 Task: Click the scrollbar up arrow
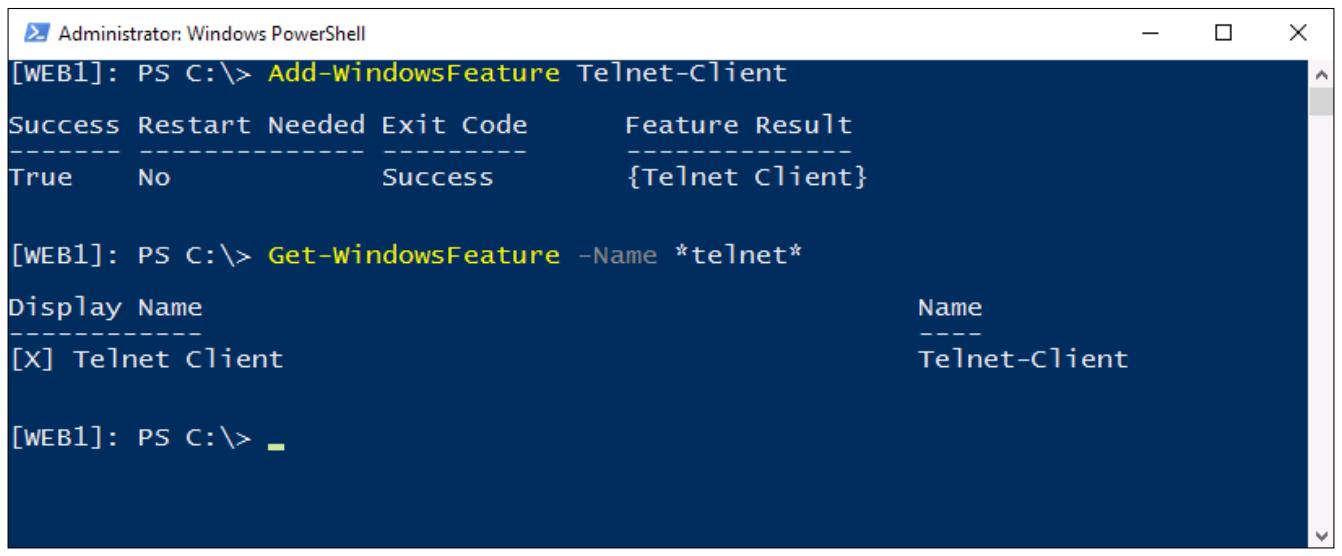1318,75
